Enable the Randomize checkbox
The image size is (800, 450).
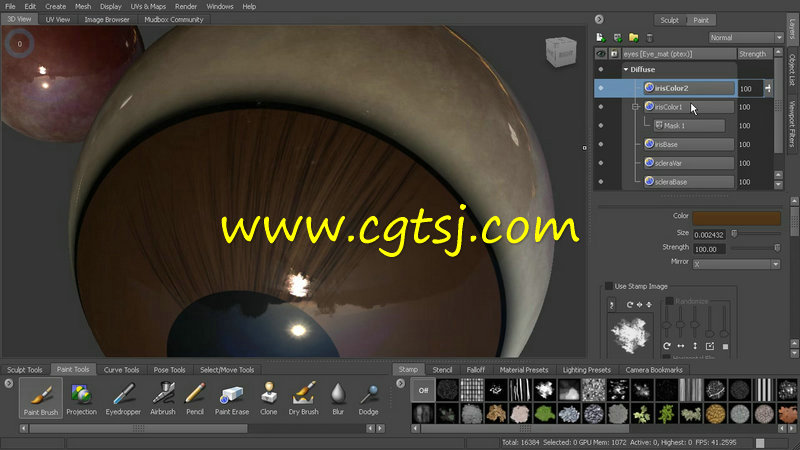click(x=669, y=301)
